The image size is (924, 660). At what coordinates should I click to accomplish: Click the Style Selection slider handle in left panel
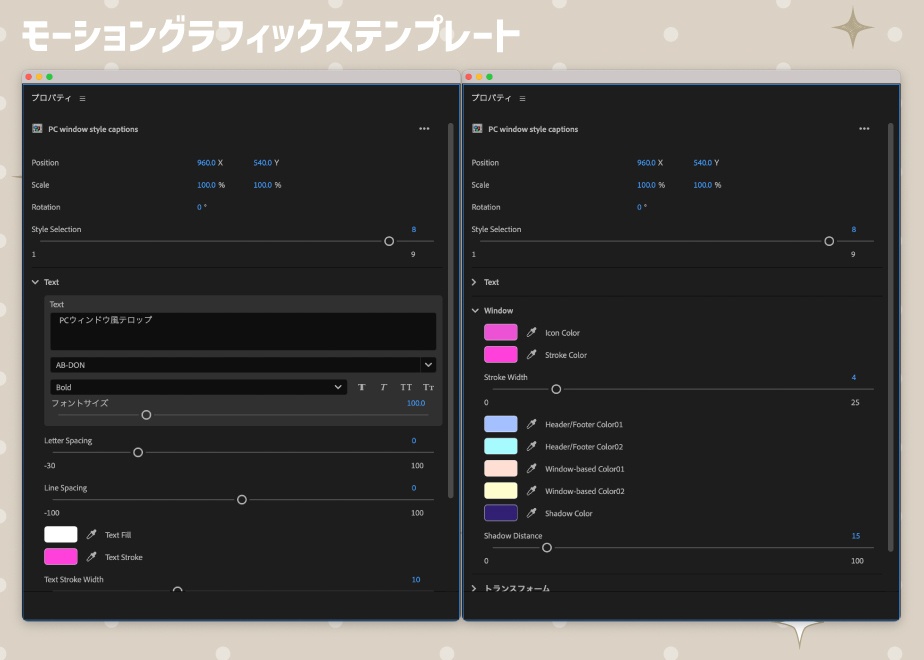(389, 241)
